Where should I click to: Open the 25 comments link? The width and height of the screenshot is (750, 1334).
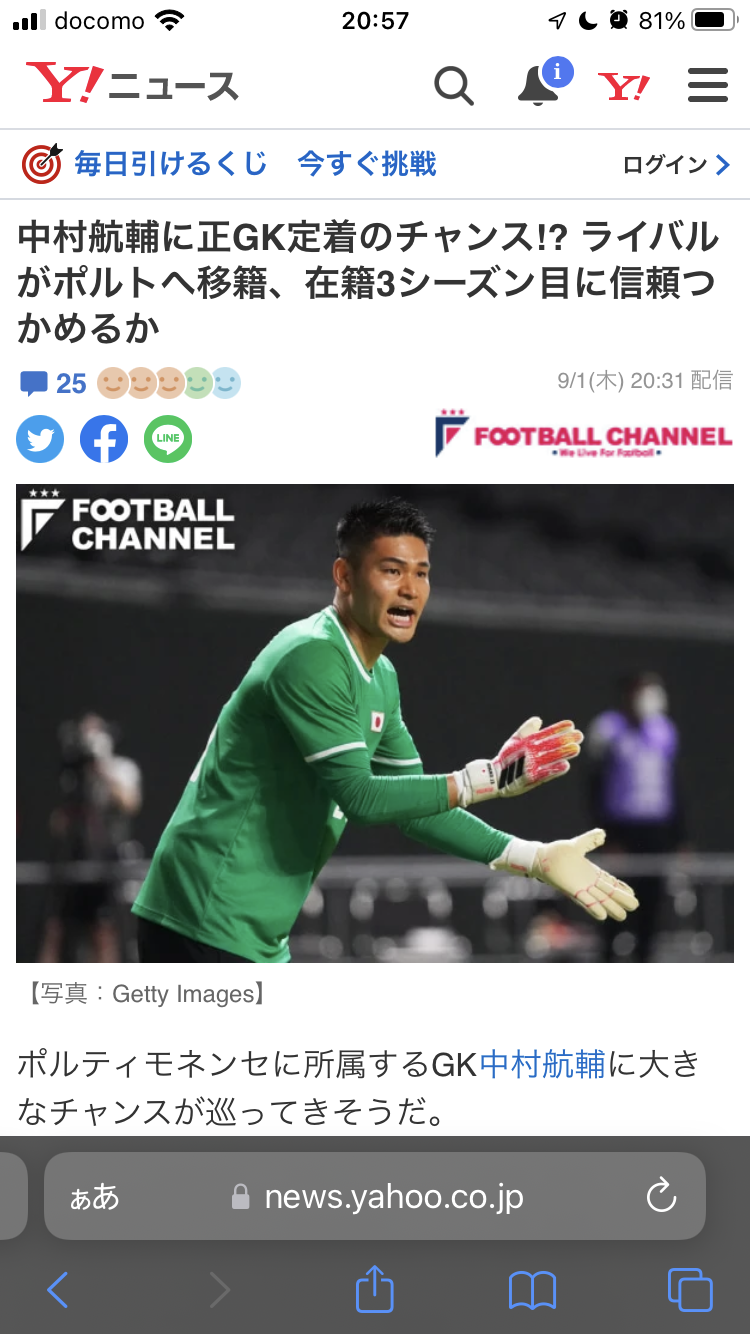[x=54, y=384]
